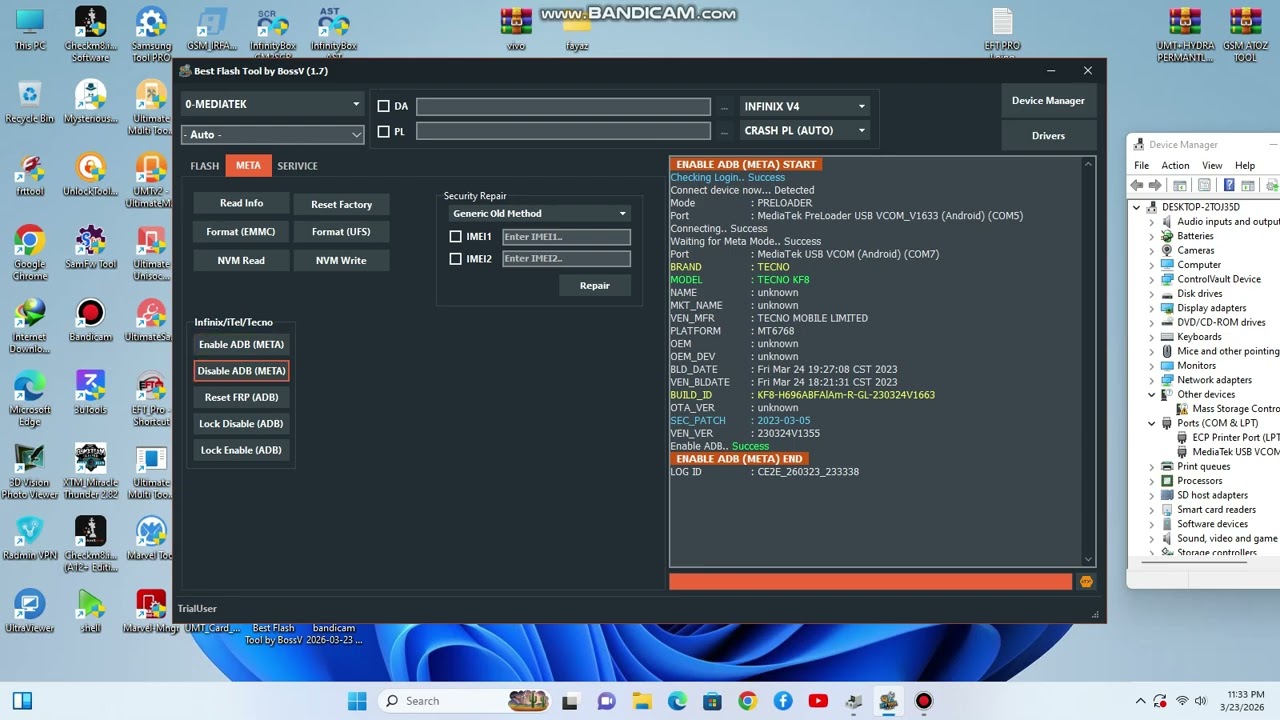Click the Device Manager button in tool
Viewport: 1280px width, 720px height.
[1048, 101]
